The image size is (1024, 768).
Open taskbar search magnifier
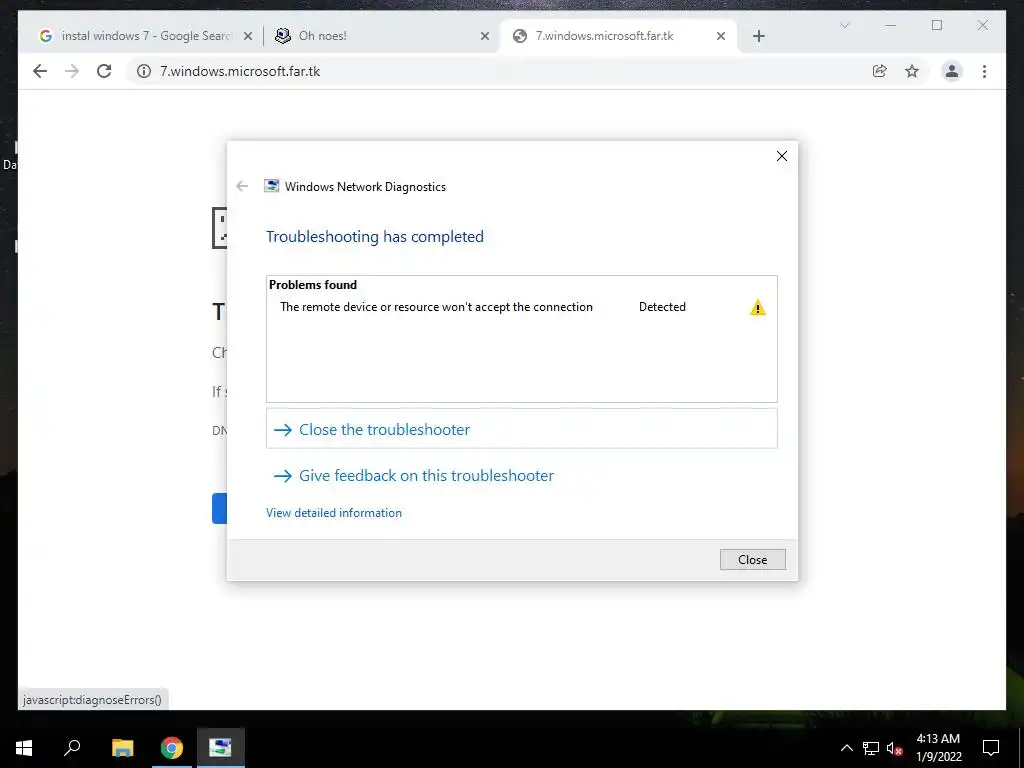[x=72, y=748]
